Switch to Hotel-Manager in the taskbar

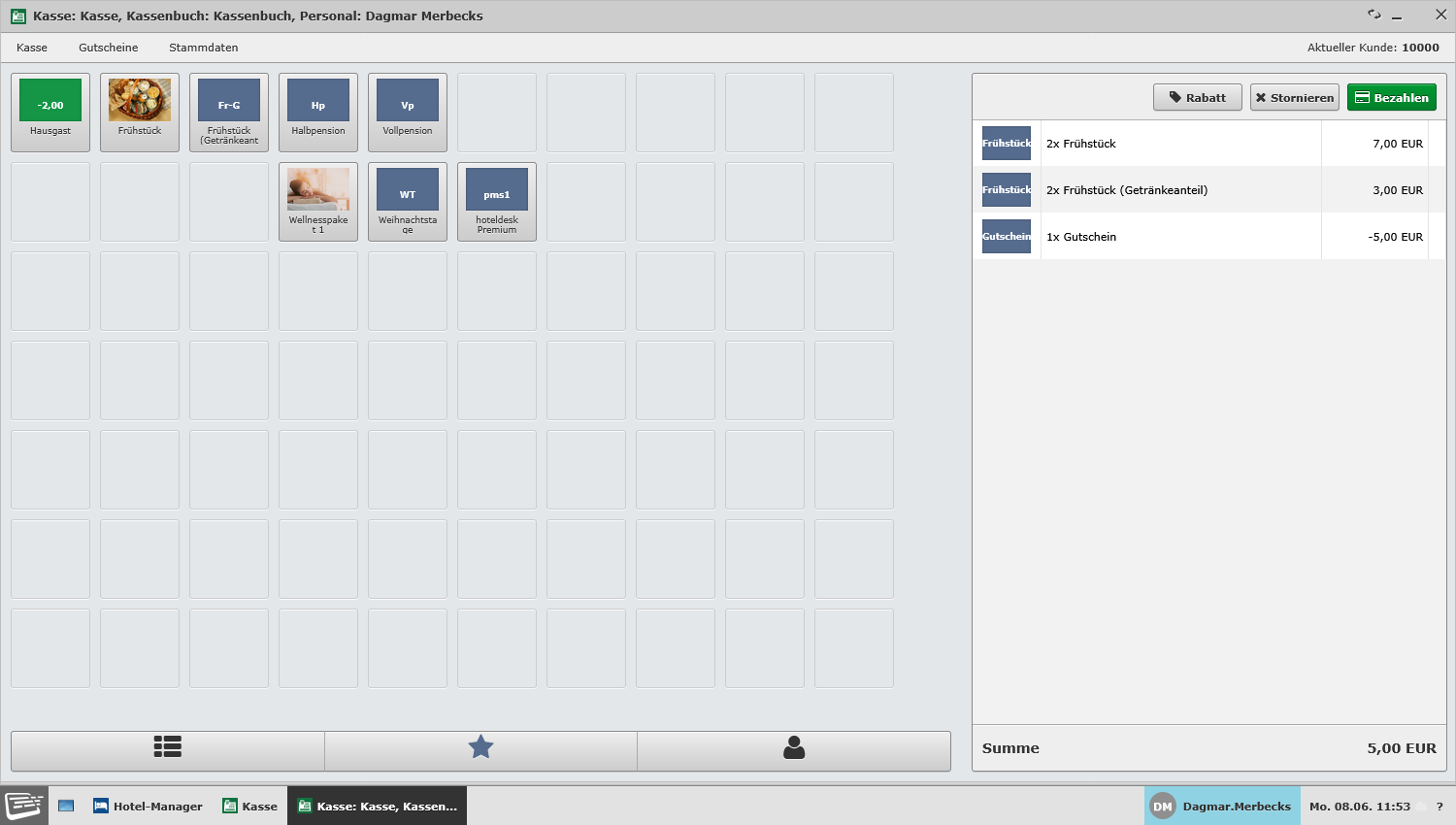click(x=149, y=806)
